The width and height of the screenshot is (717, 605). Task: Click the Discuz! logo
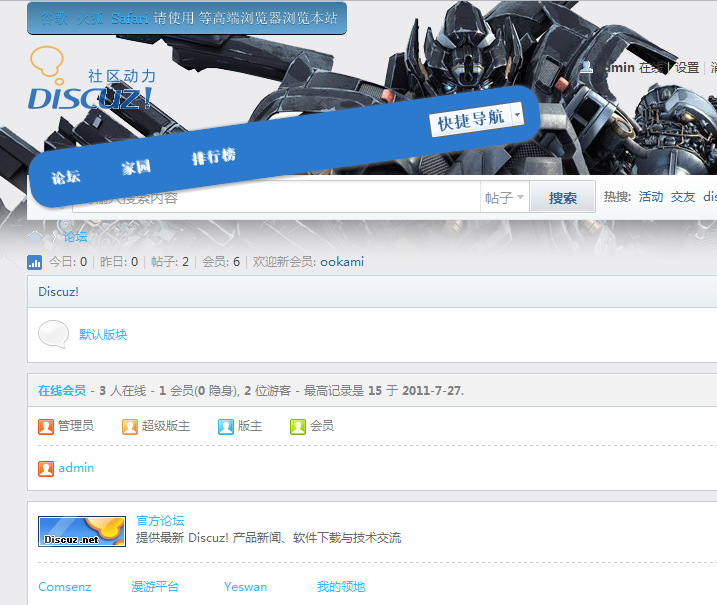[x=92, y=78]
